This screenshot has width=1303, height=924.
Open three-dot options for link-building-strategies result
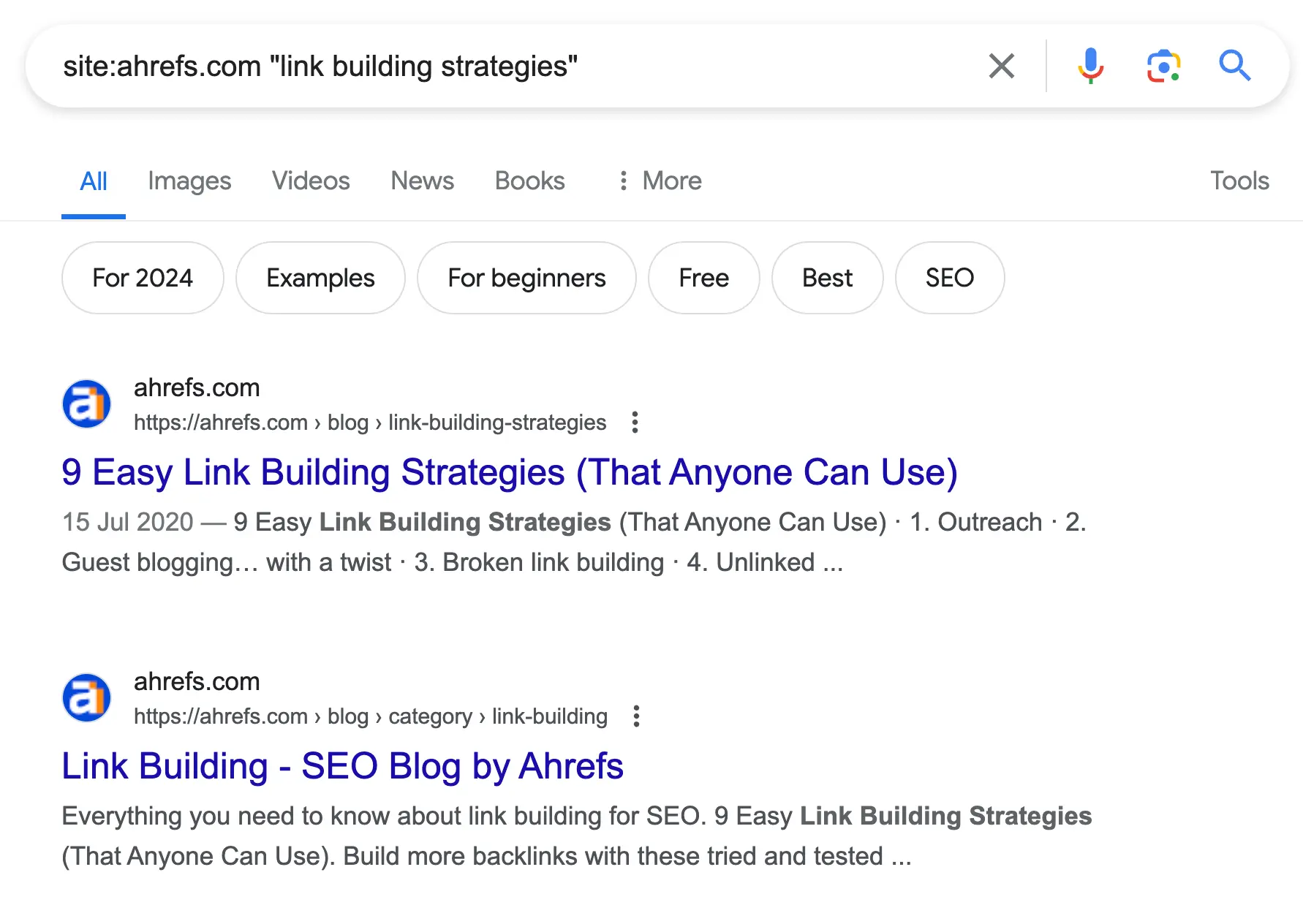[x=635, y=423]
